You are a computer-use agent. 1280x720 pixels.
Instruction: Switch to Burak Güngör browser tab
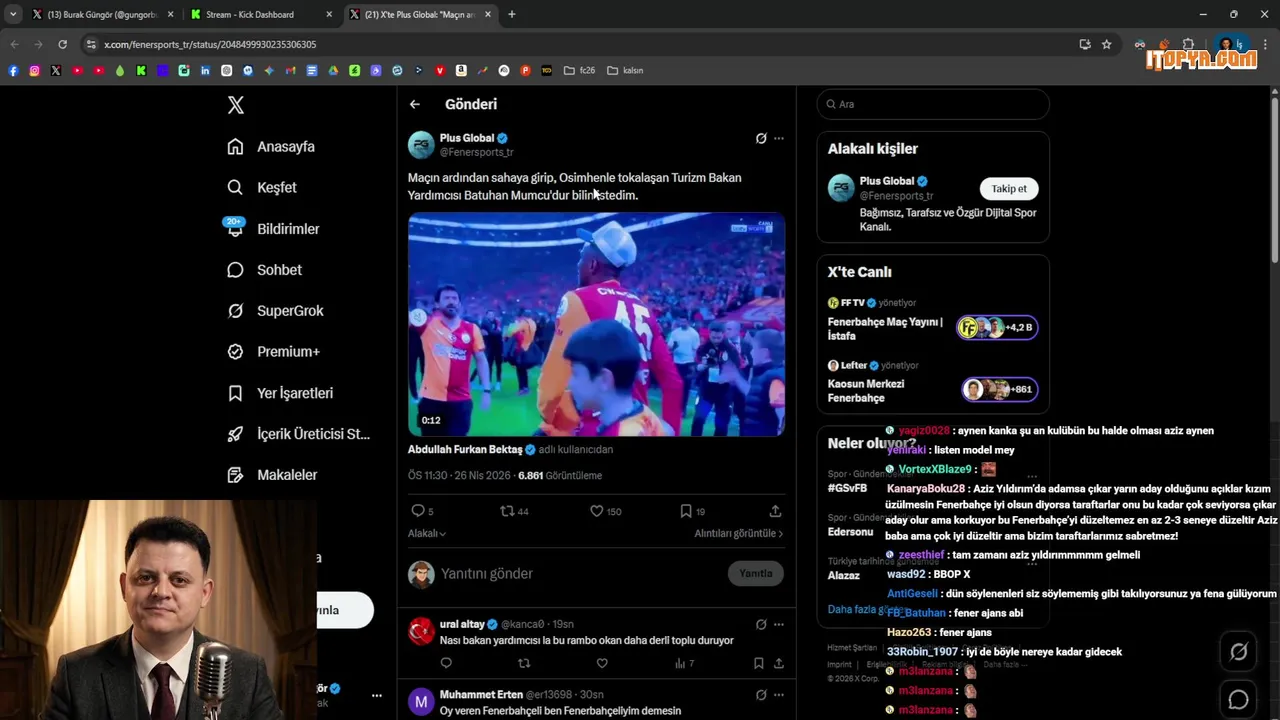point(102,15)
